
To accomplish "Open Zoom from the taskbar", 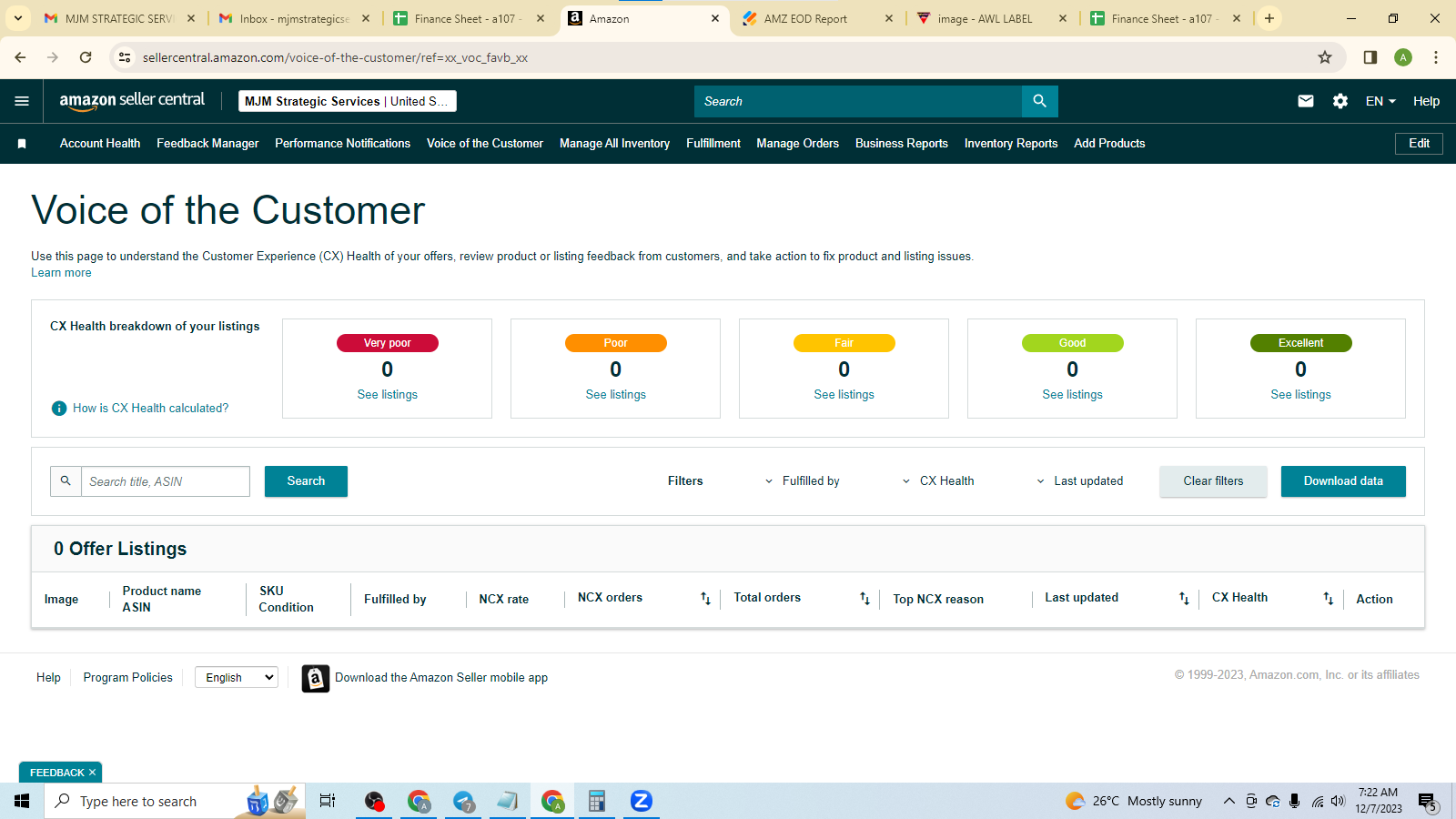I will 642,801.
